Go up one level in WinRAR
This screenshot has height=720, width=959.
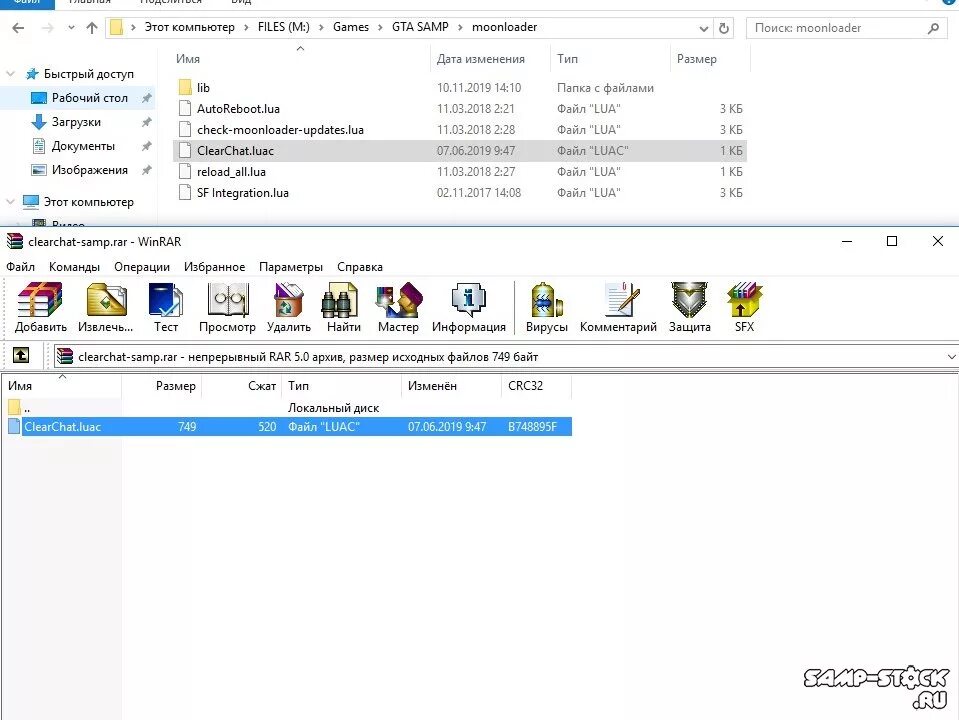coord(21,355)
